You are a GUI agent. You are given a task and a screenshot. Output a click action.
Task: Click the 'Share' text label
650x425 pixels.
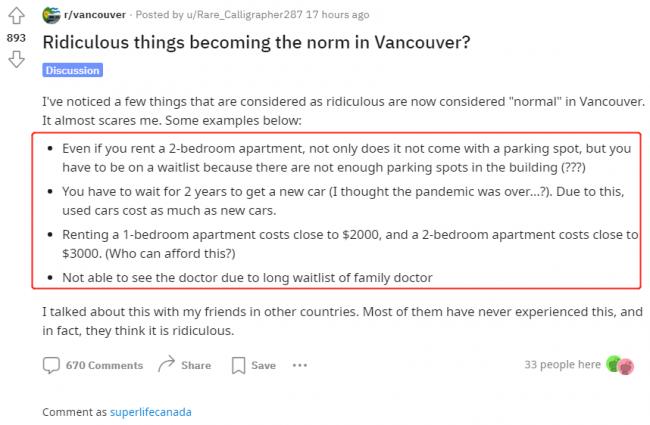point(196,365)
